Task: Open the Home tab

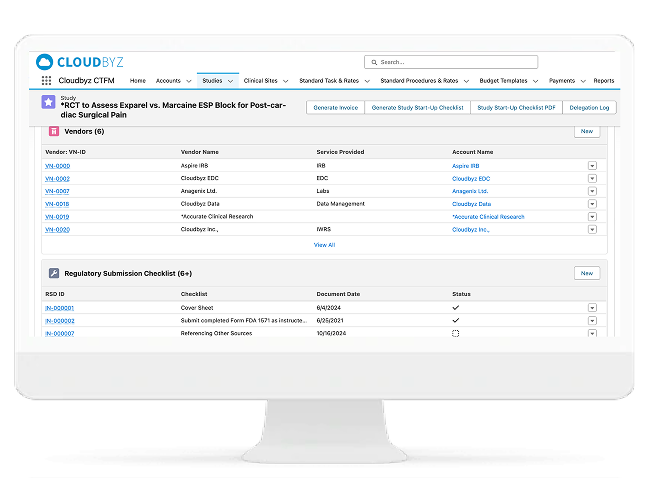Action: 138,81
